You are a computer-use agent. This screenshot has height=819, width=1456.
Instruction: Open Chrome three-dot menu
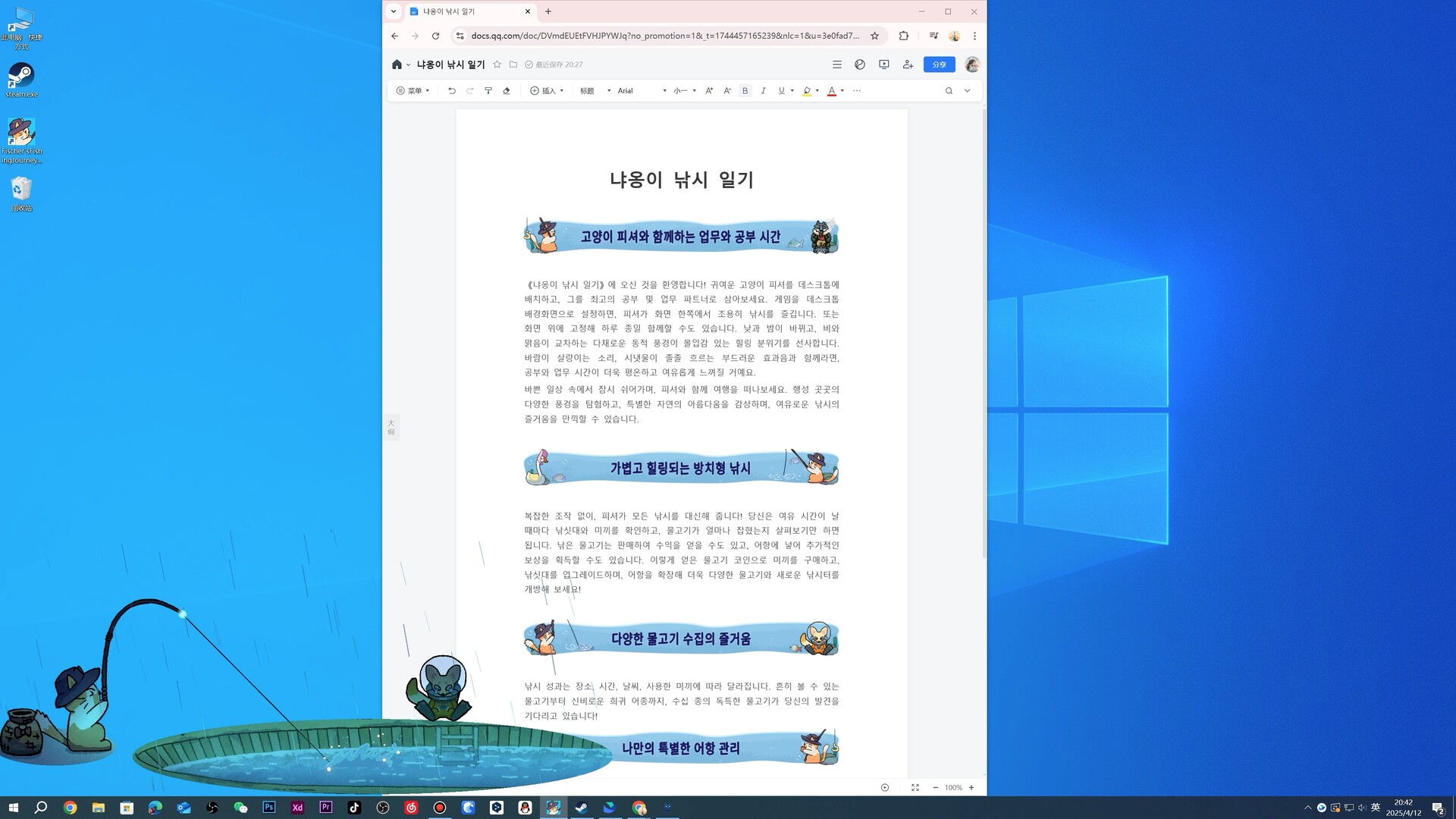tap(974, 36)
